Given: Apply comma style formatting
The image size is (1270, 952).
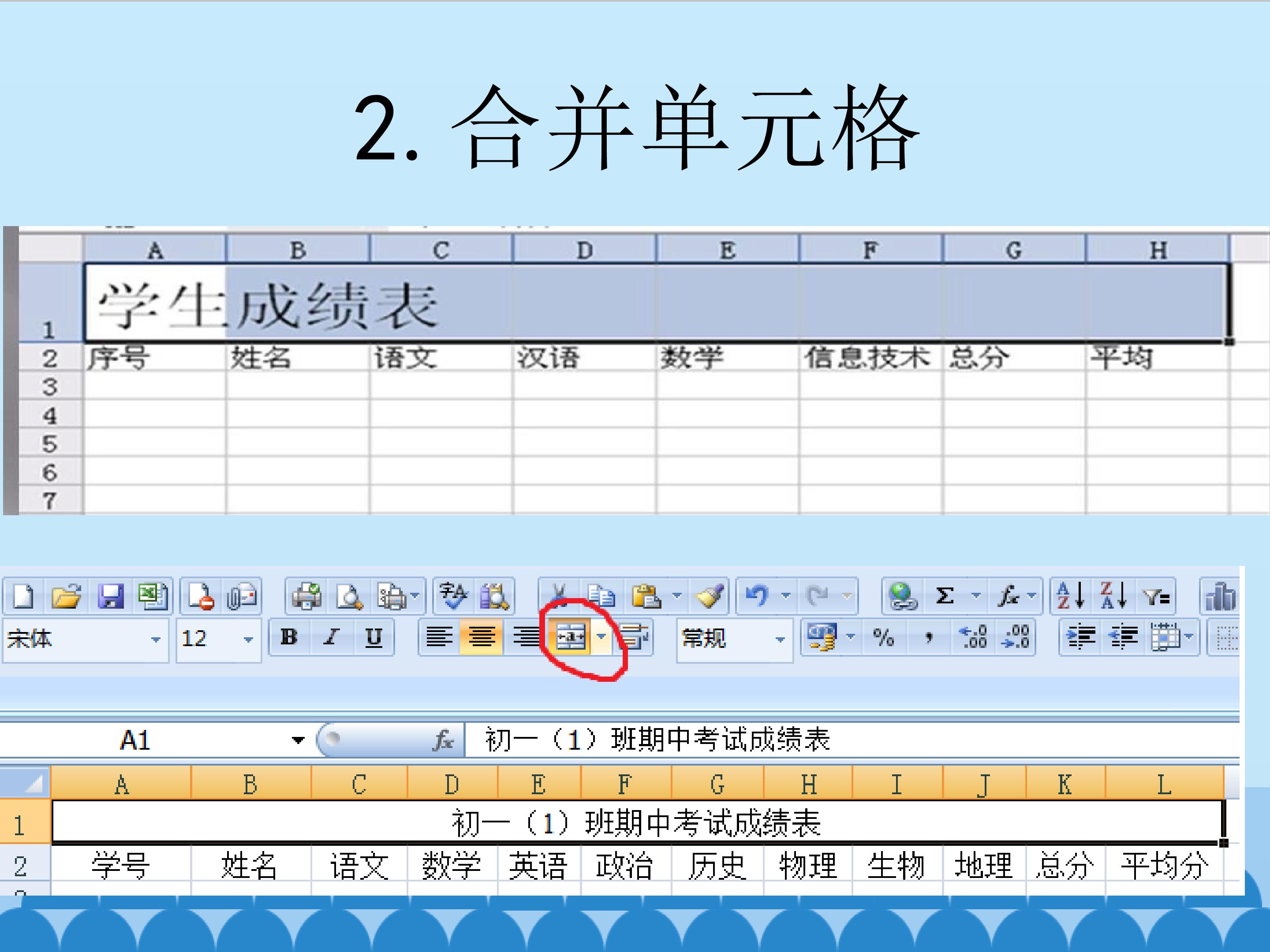Looking at the screenshot, I should point(928,637).
